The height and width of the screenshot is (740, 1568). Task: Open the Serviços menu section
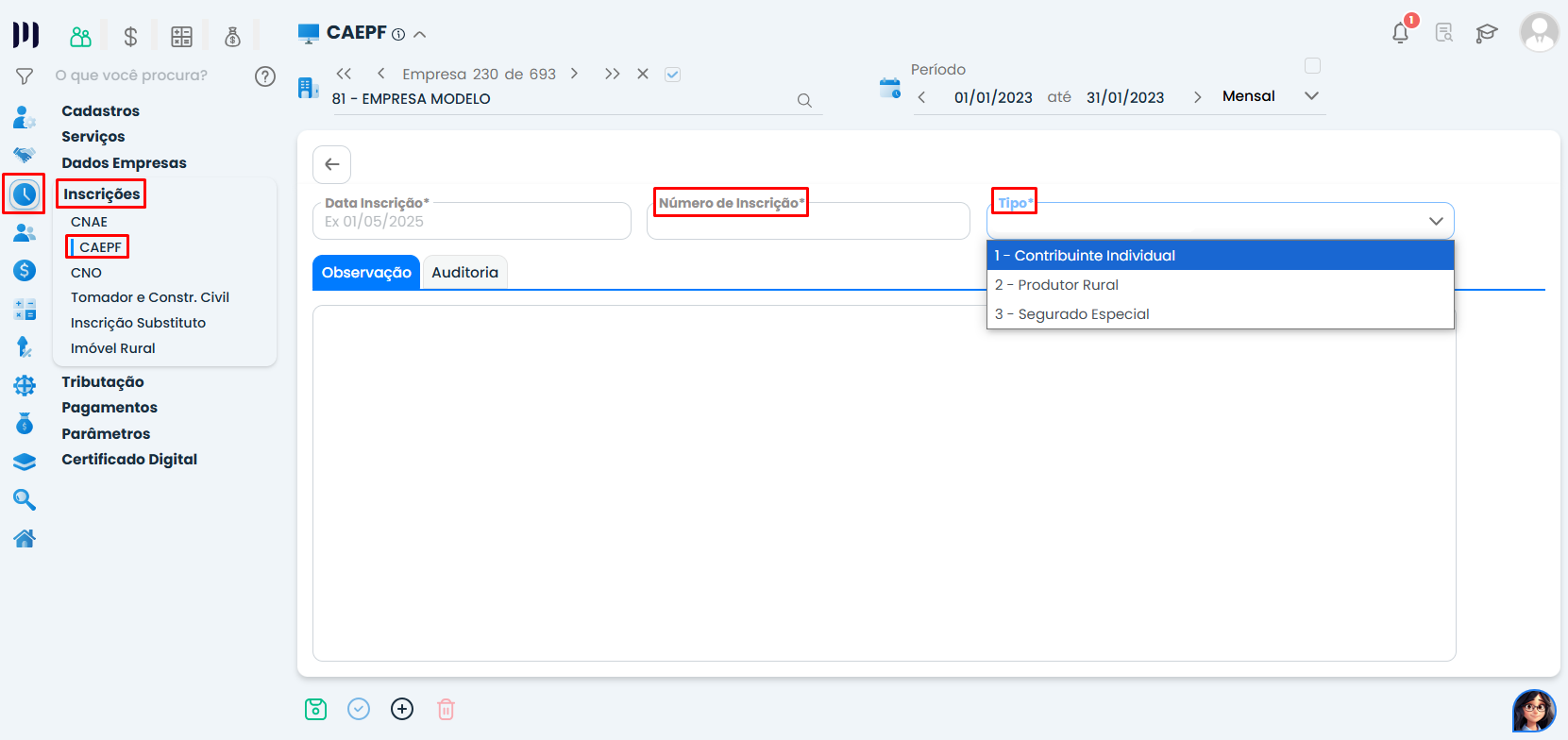93,137
